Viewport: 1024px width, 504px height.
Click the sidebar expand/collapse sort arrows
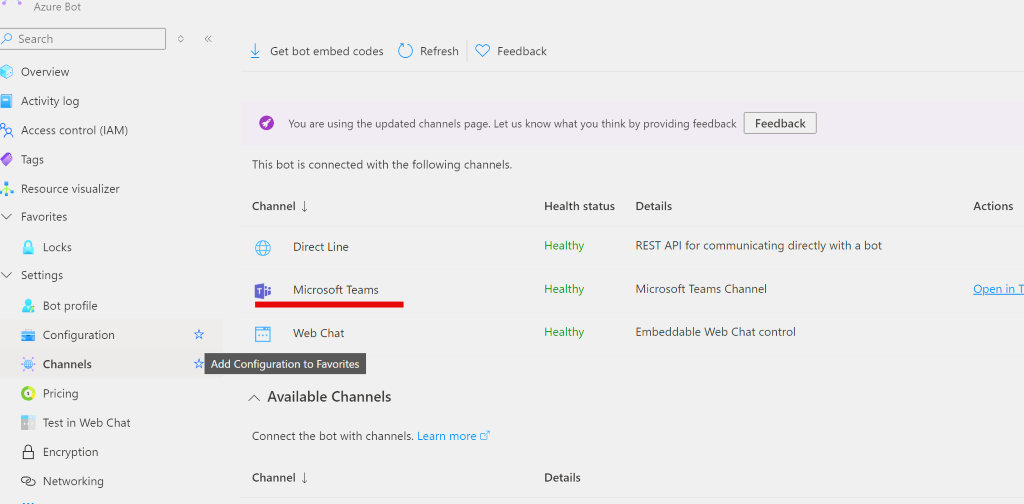click(x=181, y=39)
